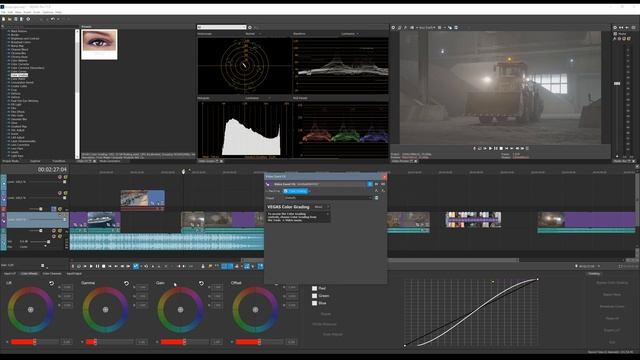Expand Color Corrector (Secondary) effect in list
The width and height of the screenshot is (640, 360).
(9, 68)
